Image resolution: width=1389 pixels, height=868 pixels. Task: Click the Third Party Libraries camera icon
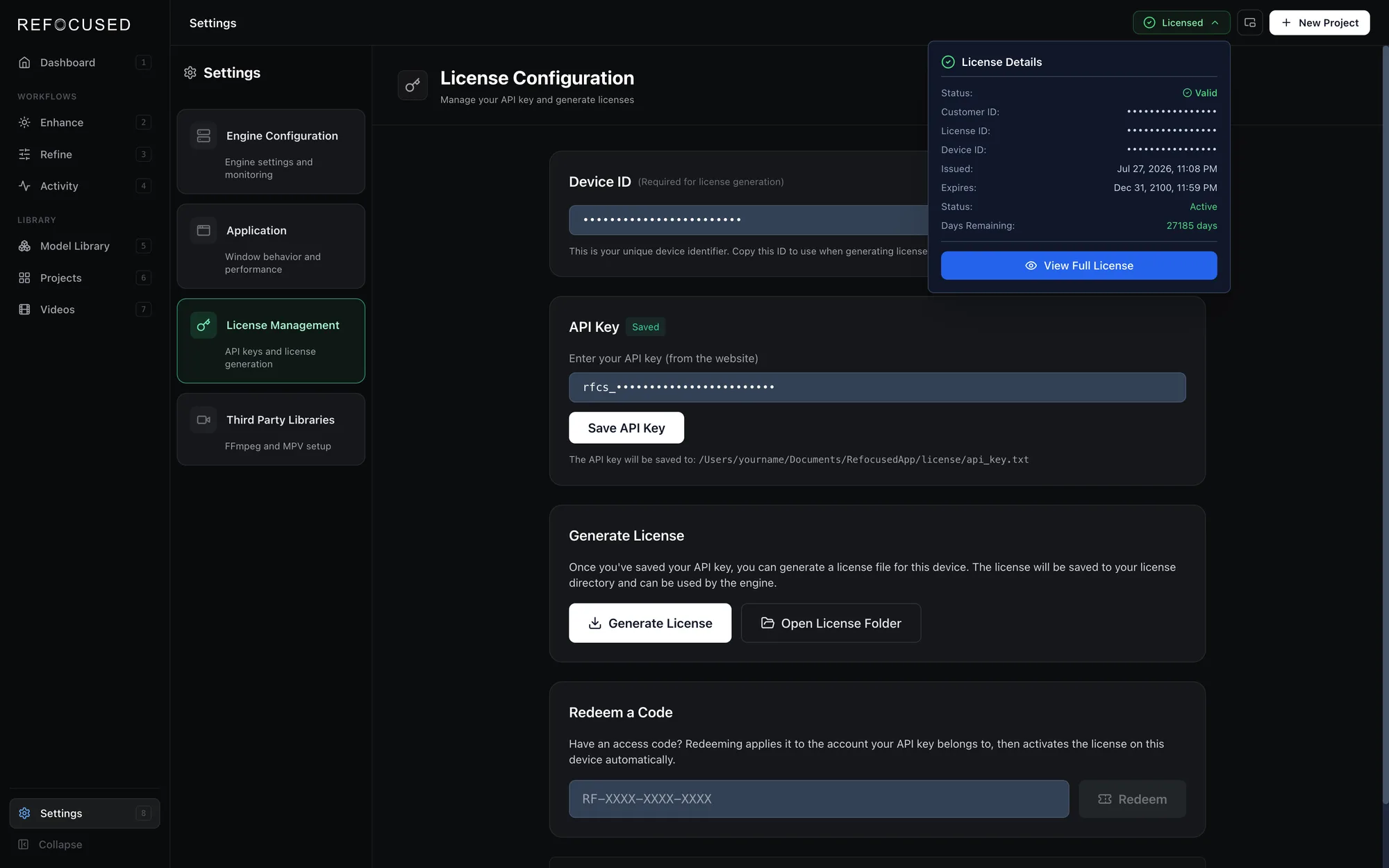point(203,419)
